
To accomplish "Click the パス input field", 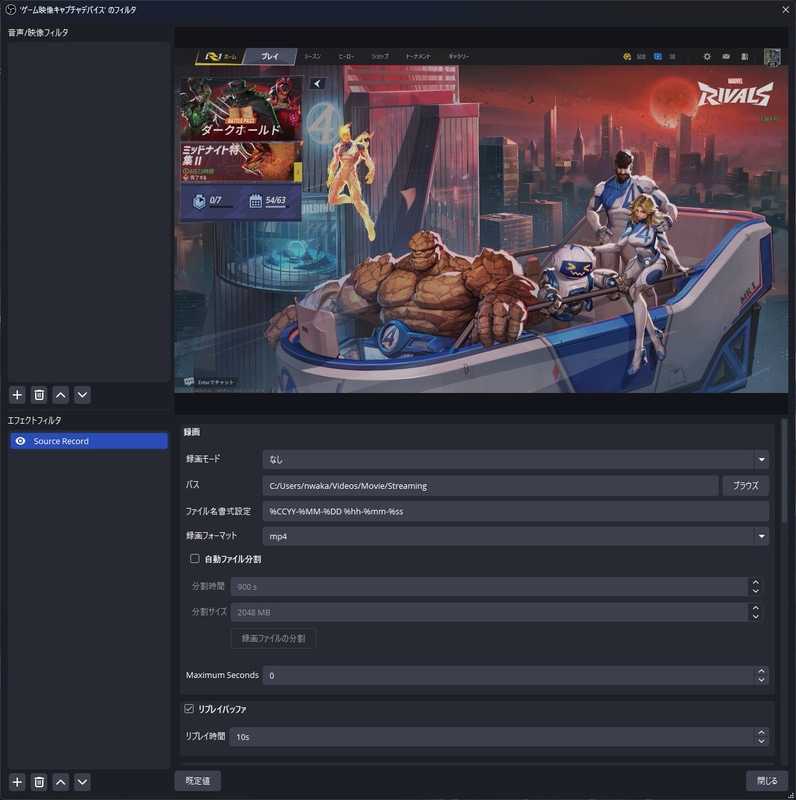I will pyautogui.click(x=490, y=486).
